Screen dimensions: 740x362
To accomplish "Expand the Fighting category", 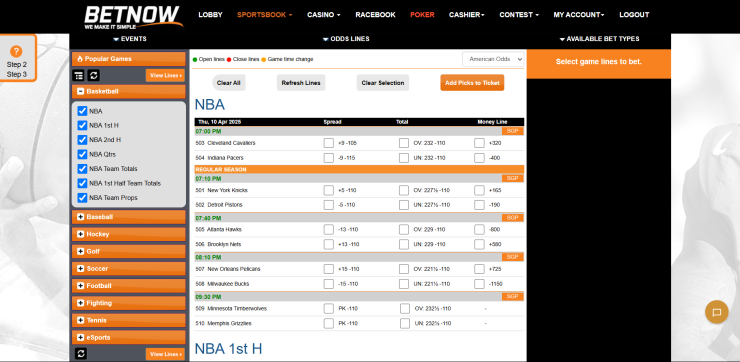I will point(129,303).
